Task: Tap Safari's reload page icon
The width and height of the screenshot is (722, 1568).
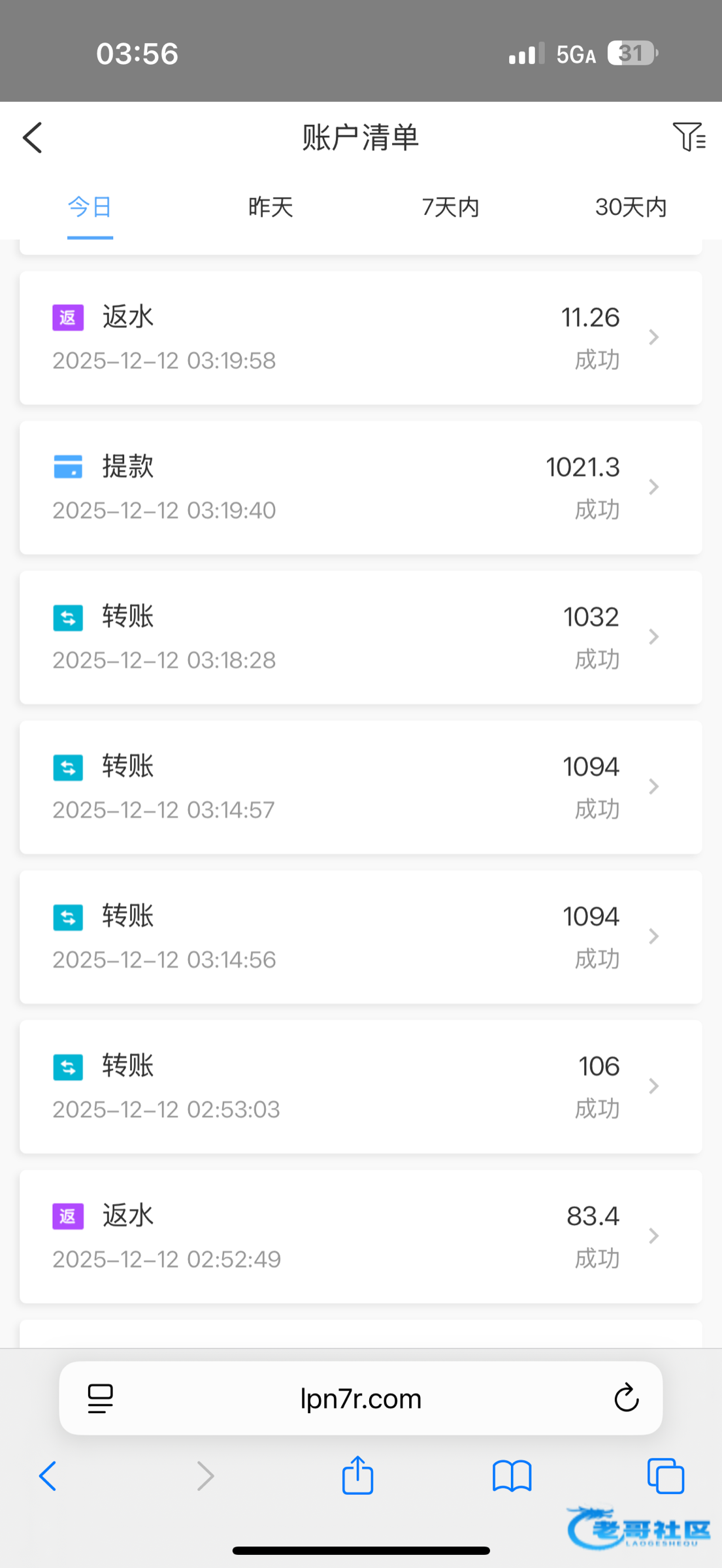Action: [626, 1398]
